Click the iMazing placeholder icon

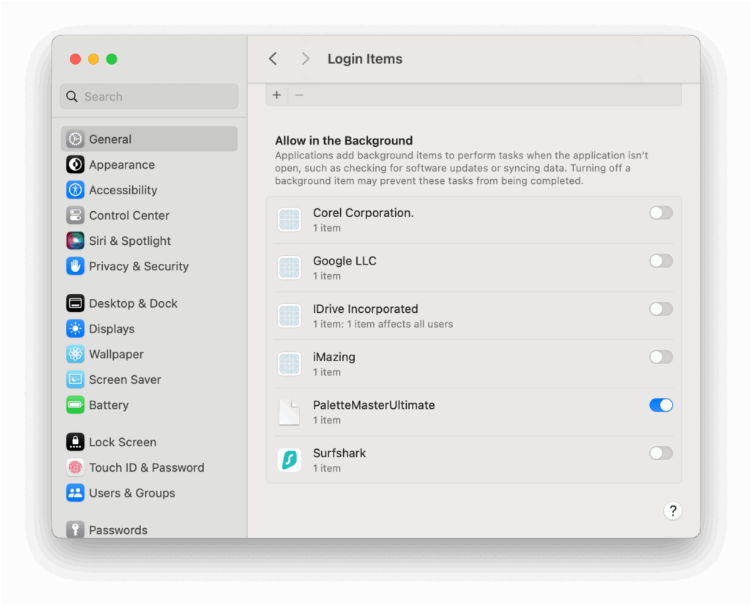point(289,364)
